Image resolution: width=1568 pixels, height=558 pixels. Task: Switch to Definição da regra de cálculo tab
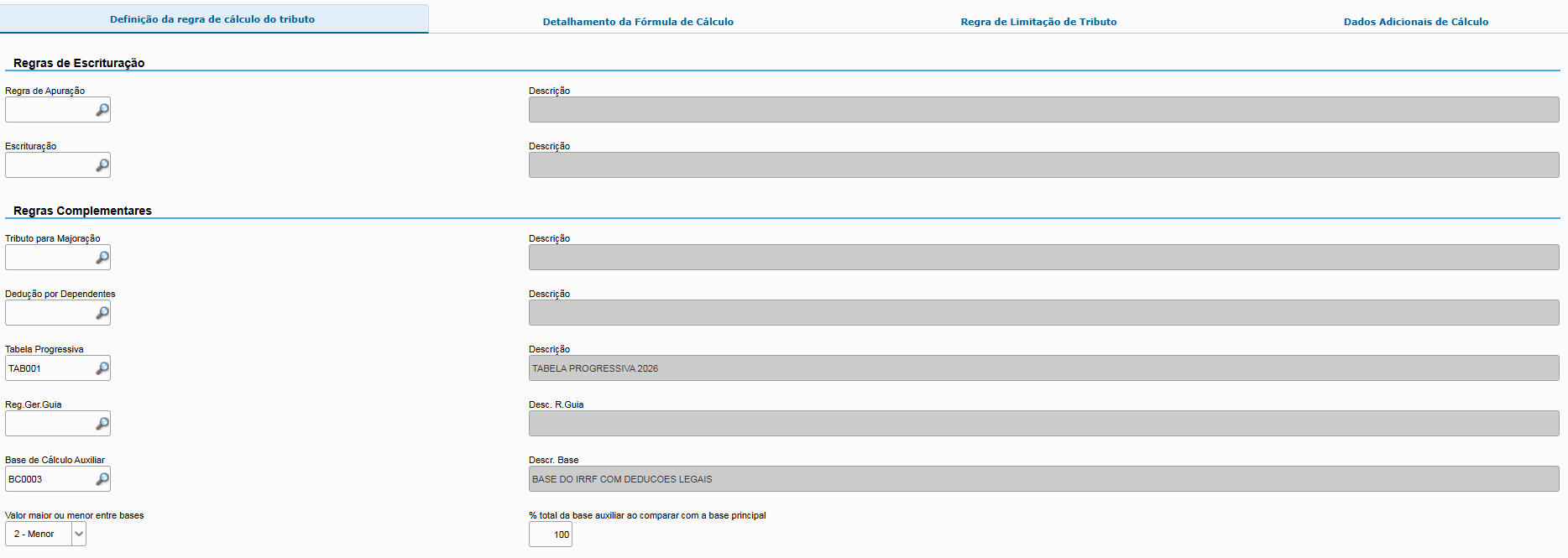click(213, 19)
